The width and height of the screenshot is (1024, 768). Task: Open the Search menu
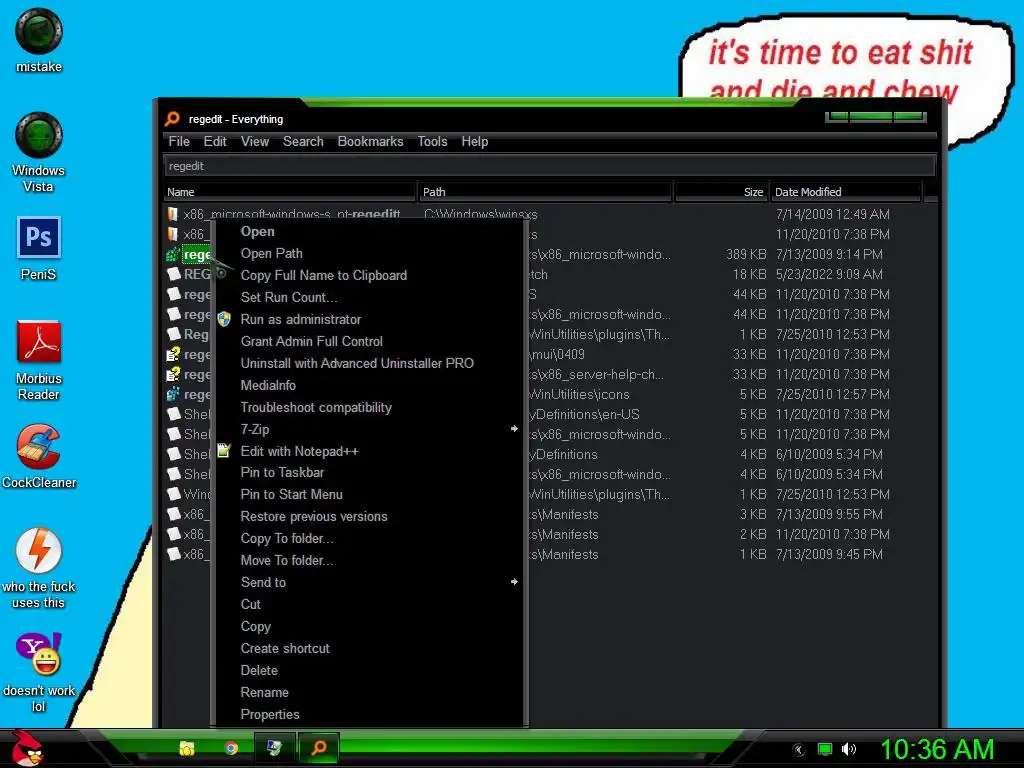click(303, 141)
